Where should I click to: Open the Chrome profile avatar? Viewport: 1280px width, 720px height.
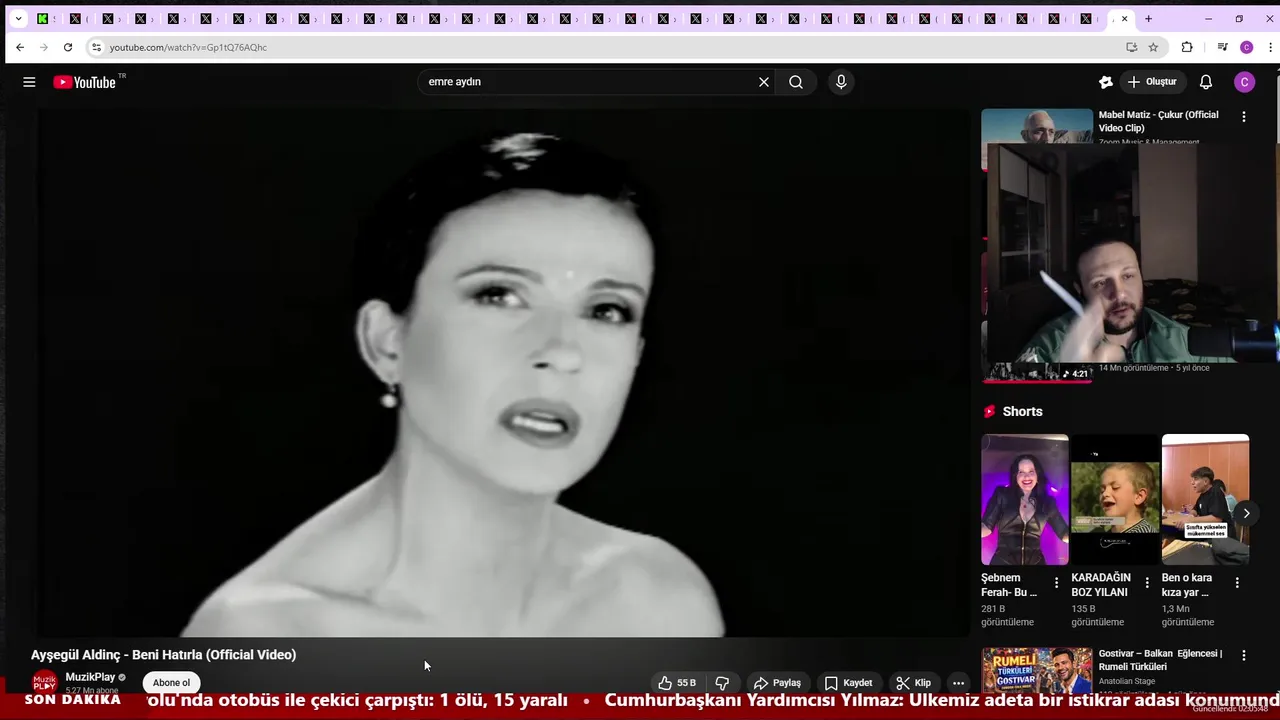[1246, 47]
